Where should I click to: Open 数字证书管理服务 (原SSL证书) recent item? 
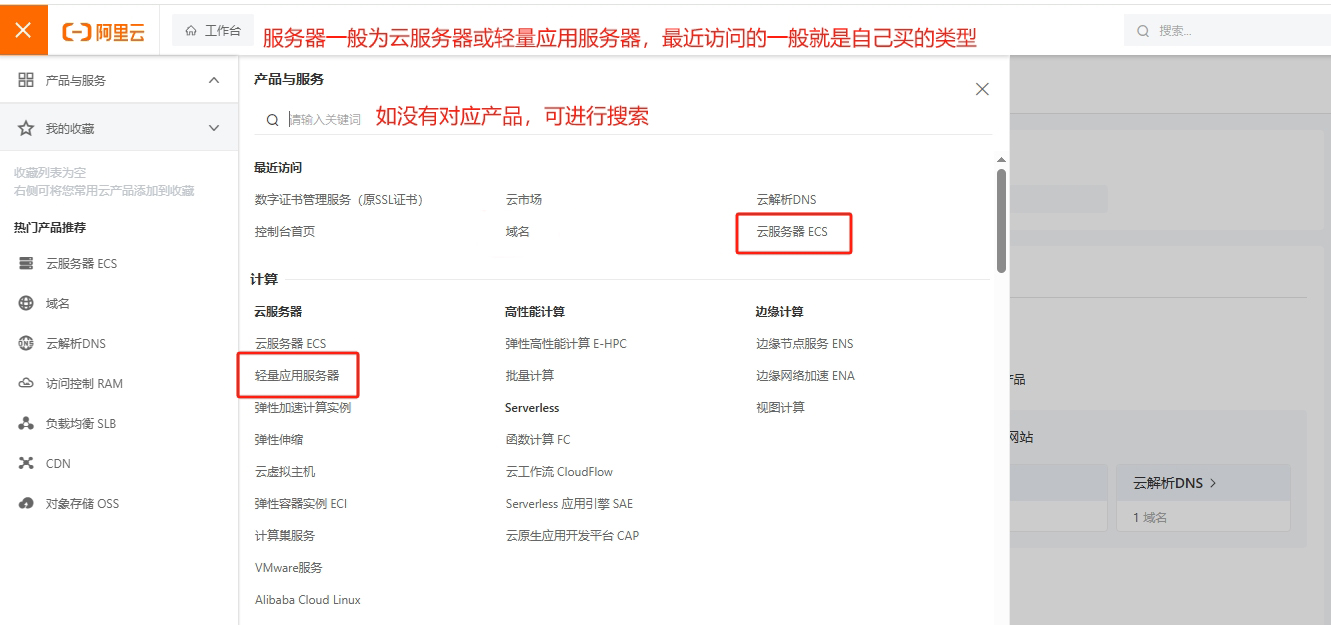339,200
